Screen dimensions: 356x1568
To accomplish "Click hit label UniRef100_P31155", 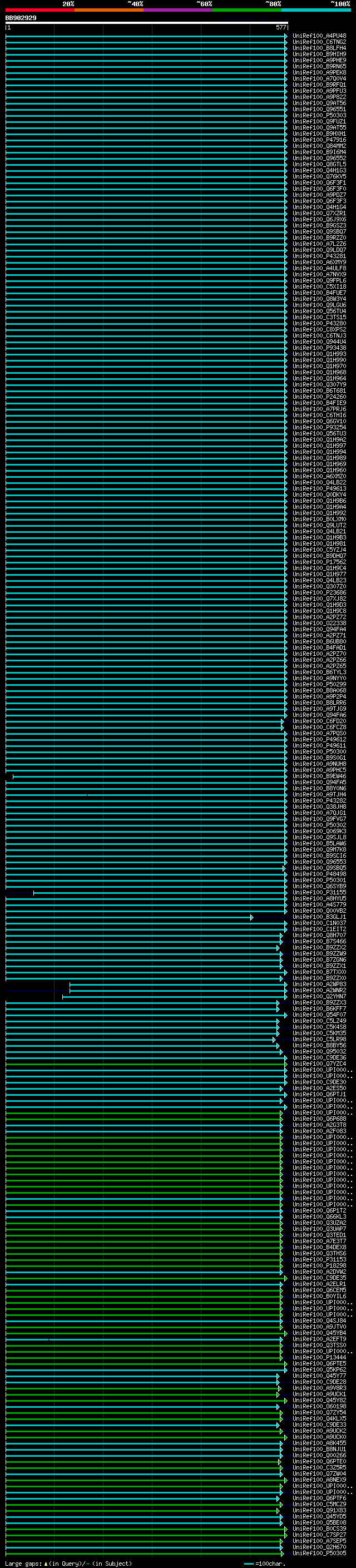I will (319, 893).
